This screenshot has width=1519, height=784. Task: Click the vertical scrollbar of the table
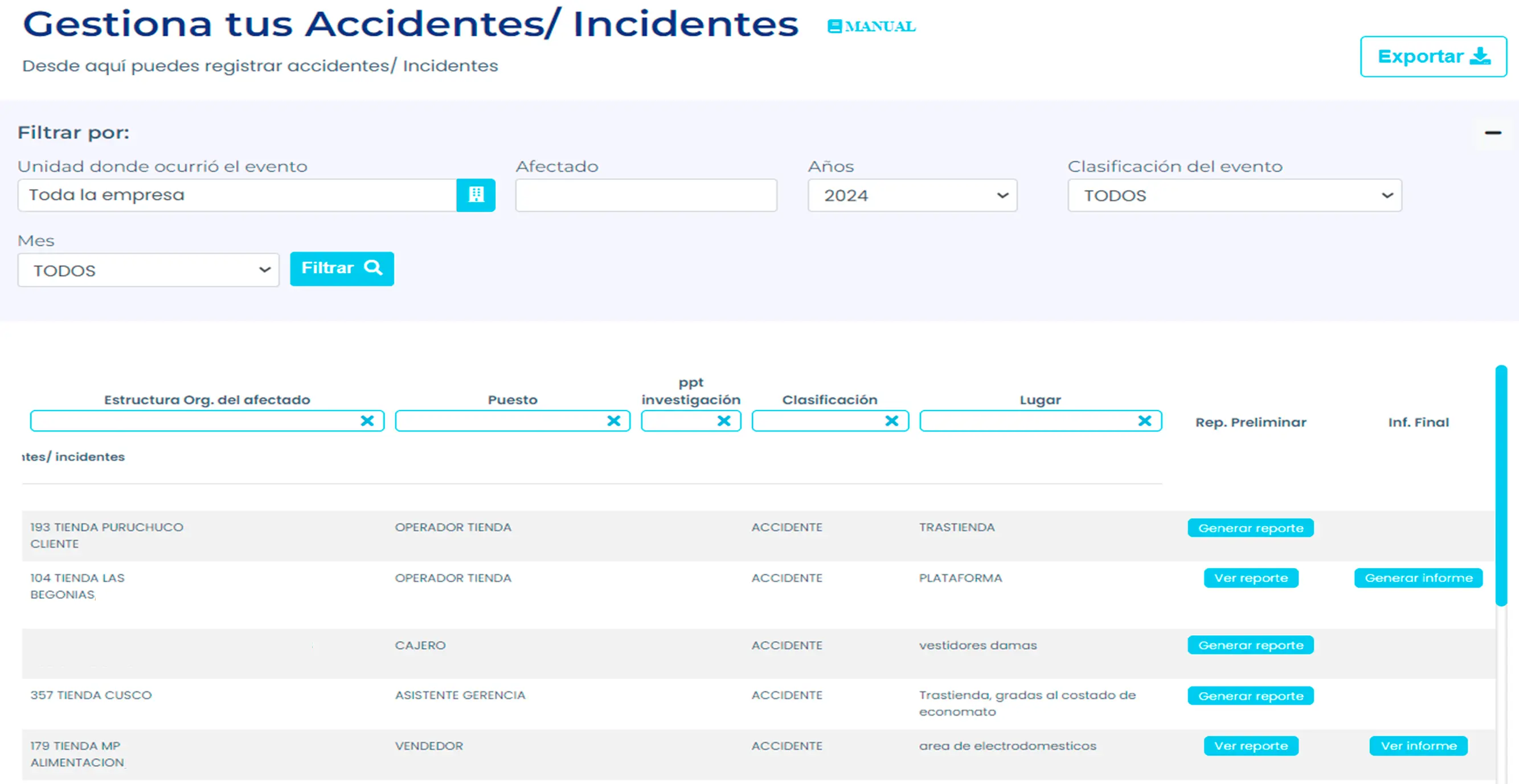(1501, 486)
